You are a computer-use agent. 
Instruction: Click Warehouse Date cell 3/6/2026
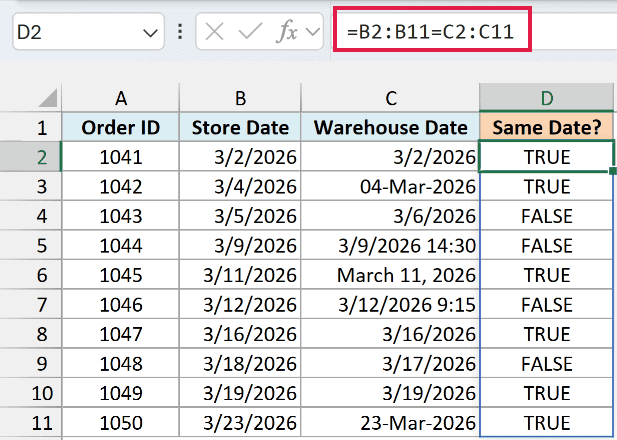(390, 216)
